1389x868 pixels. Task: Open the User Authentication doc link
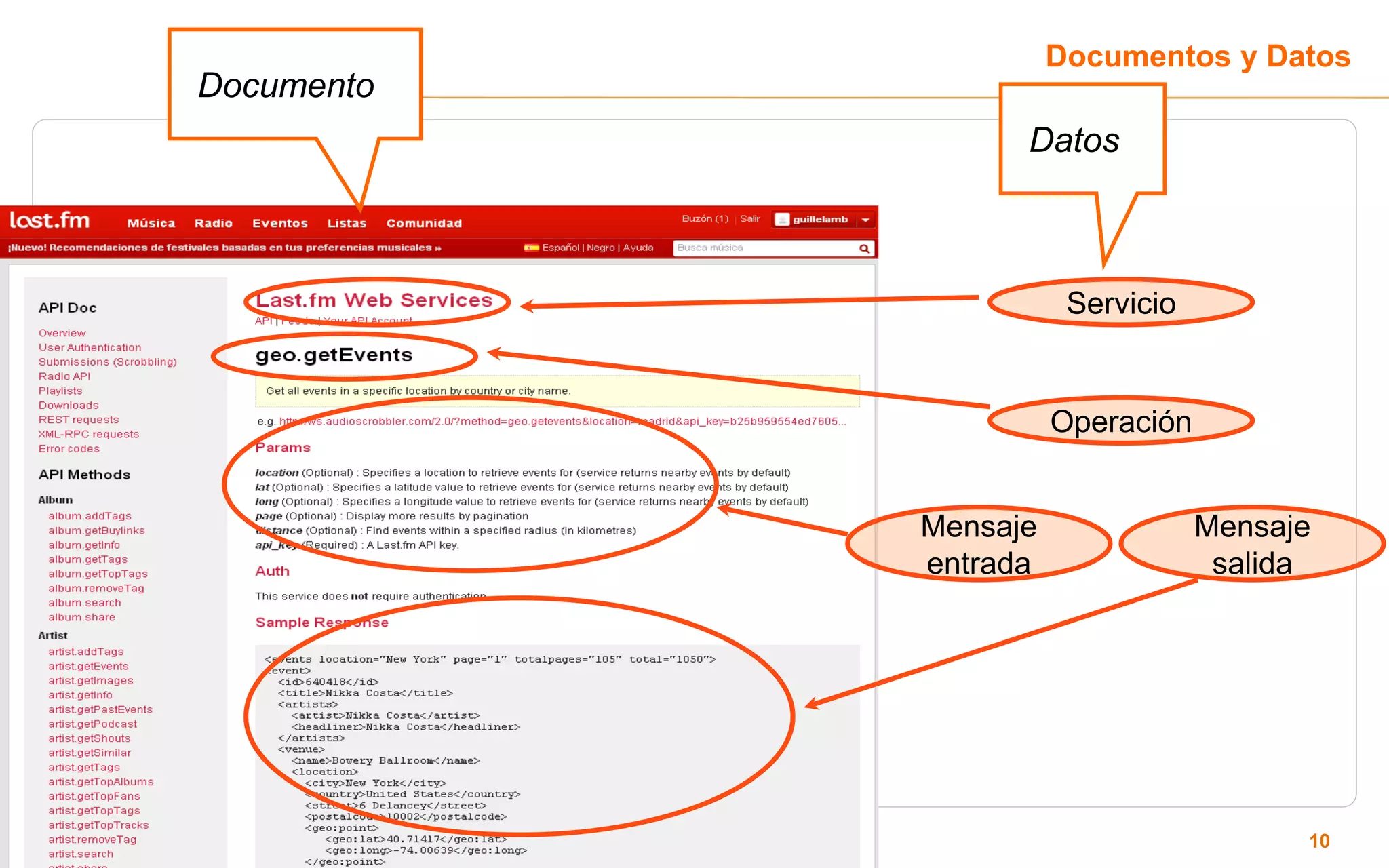(90, 347)
